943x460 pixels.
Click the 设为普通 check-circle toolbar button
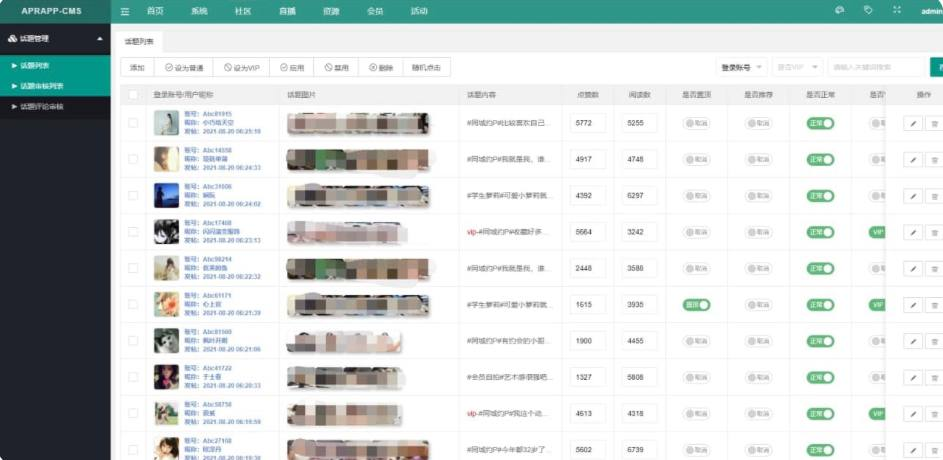[x=183, y=67]
